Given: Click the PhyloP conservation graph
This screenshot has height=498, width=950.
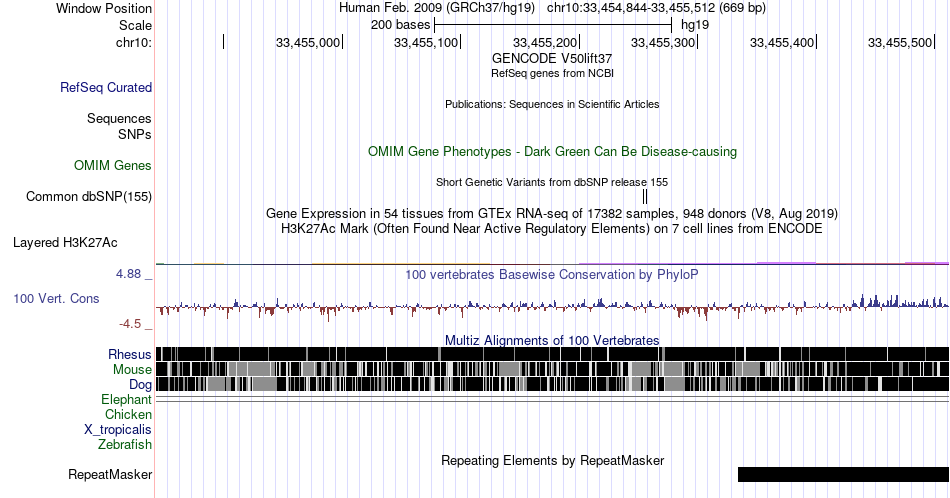Looking at the screenshot, I should point(553,307).
